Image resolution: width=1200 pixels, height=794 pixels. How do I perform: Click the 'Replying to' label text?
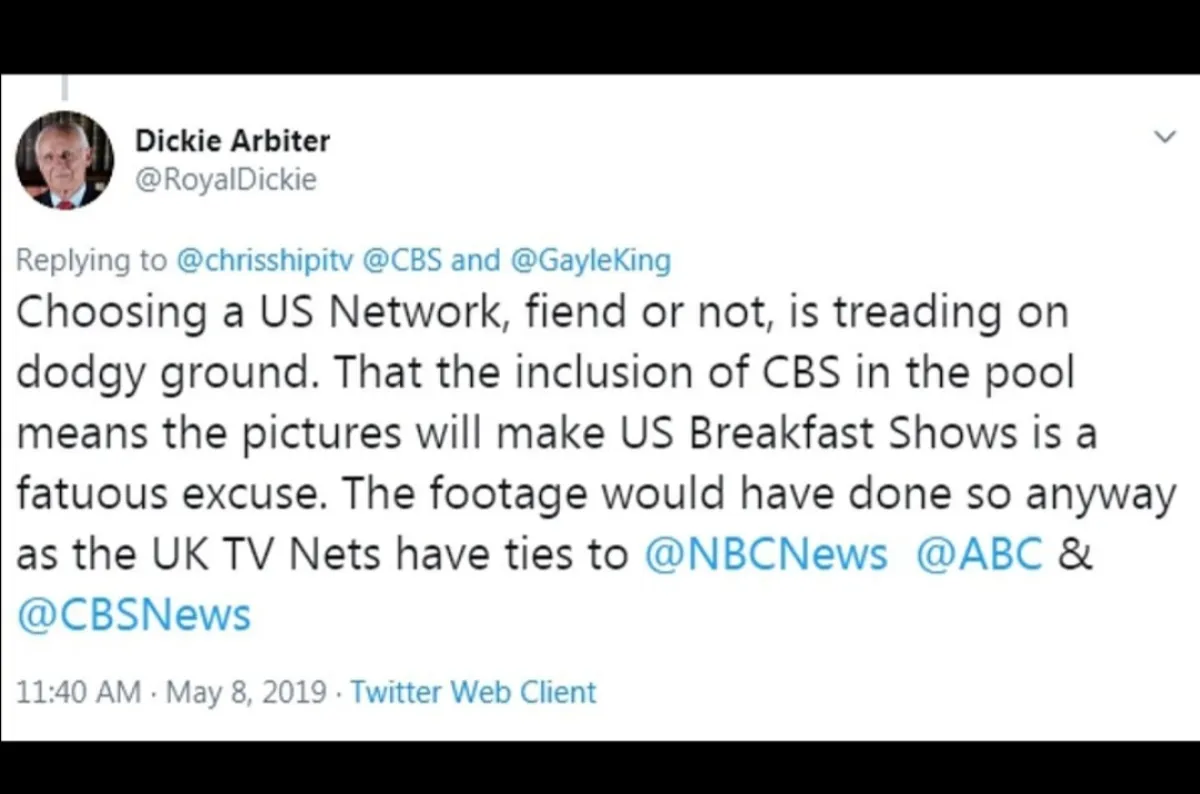(92, 261)
